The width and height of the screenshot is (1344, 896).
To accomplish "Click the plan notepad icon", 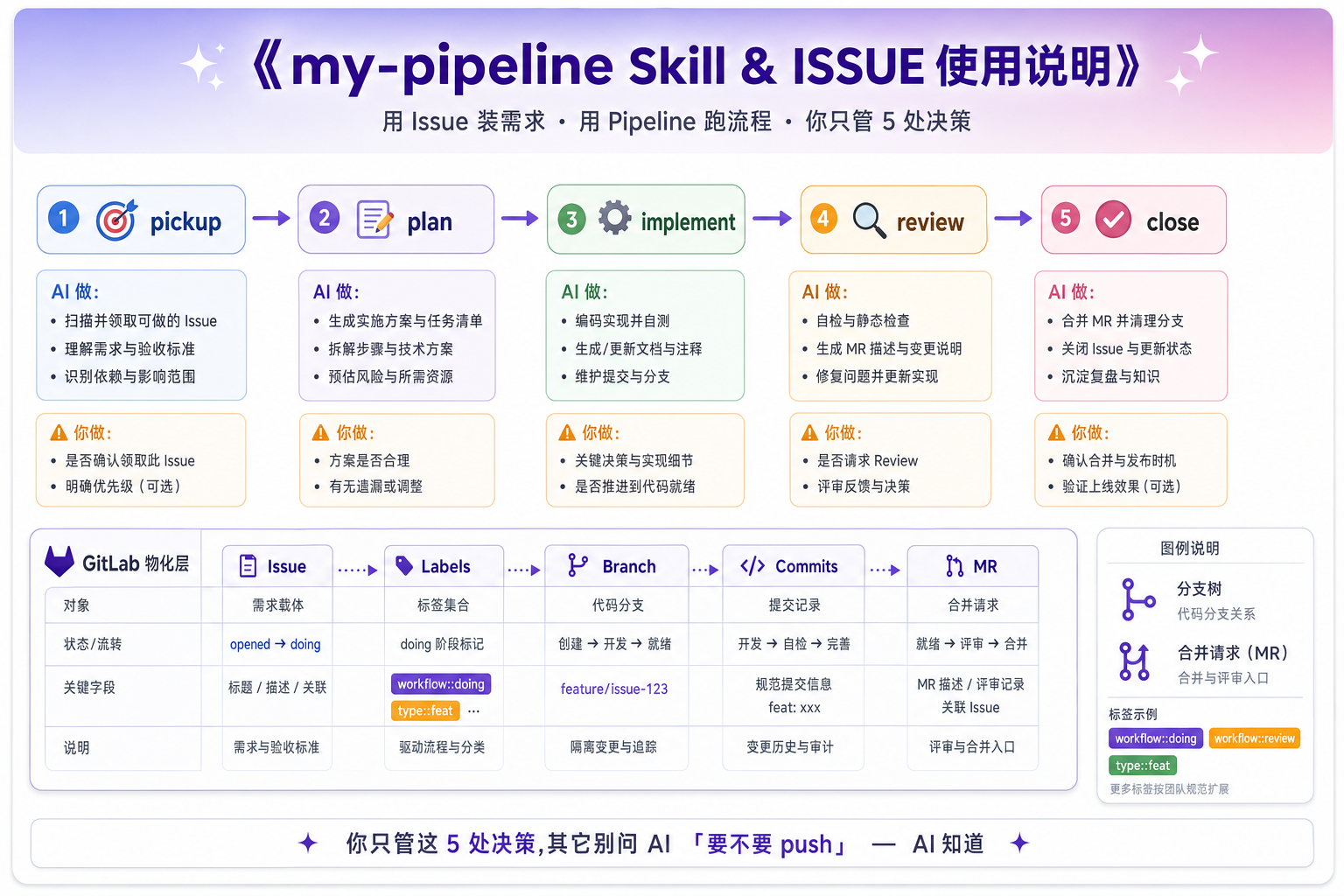I will [374, 220].
